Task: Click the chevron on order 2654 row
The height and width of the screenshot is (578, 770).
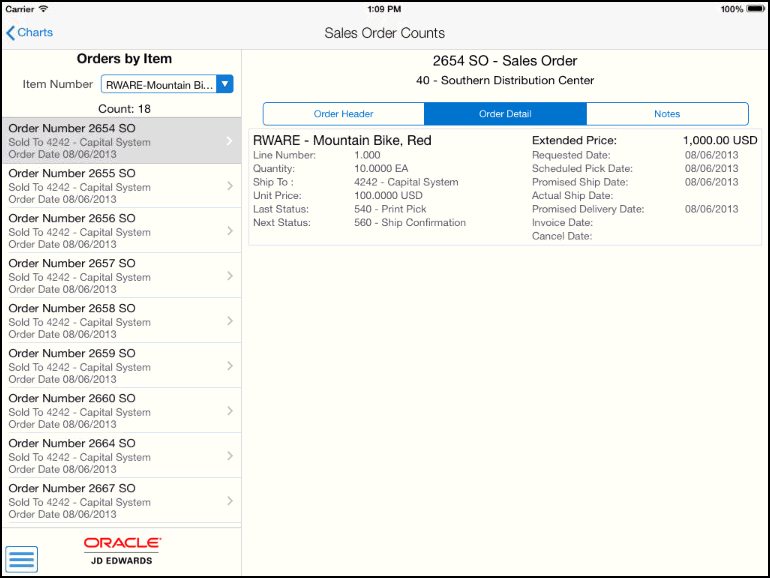Action: [230, 141]
